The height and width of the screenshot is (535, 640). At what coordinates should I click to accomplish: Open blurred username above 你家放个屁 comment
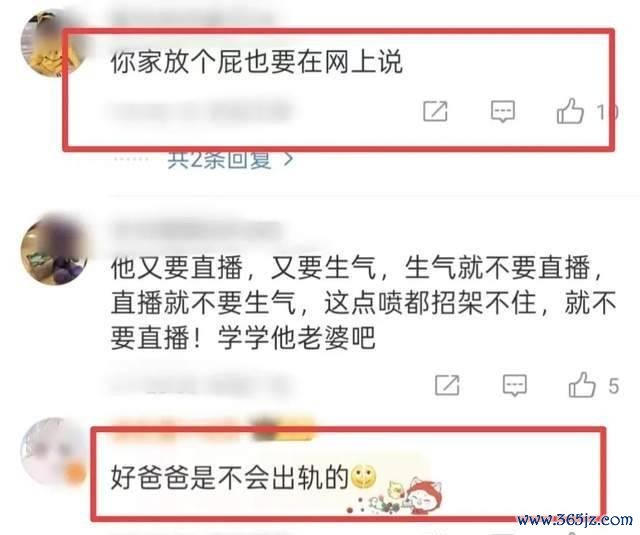192,19
